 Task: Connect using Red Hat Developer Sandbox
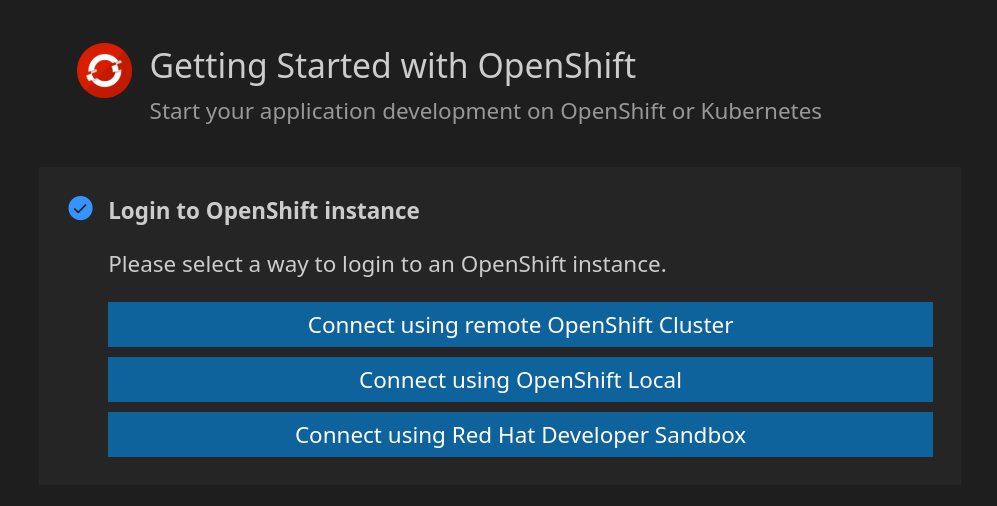520,435
